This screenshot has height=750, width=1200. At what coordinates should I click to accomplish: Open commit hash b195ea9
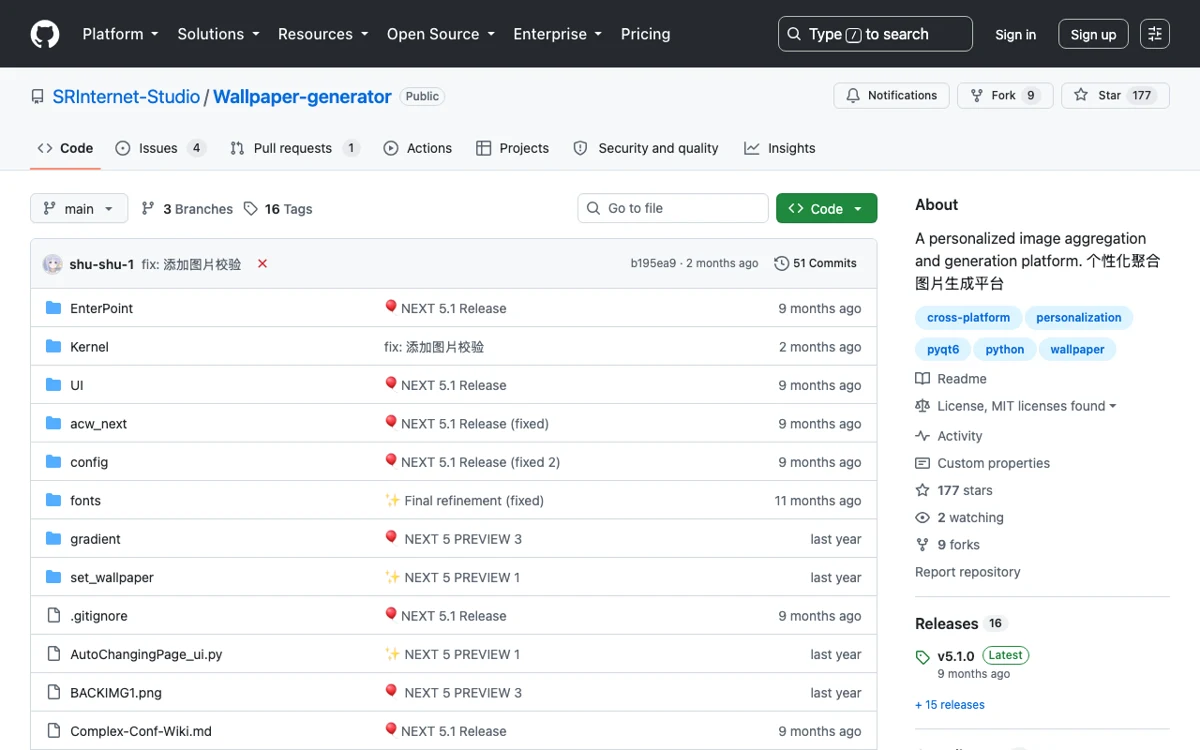tap(653, 264)
